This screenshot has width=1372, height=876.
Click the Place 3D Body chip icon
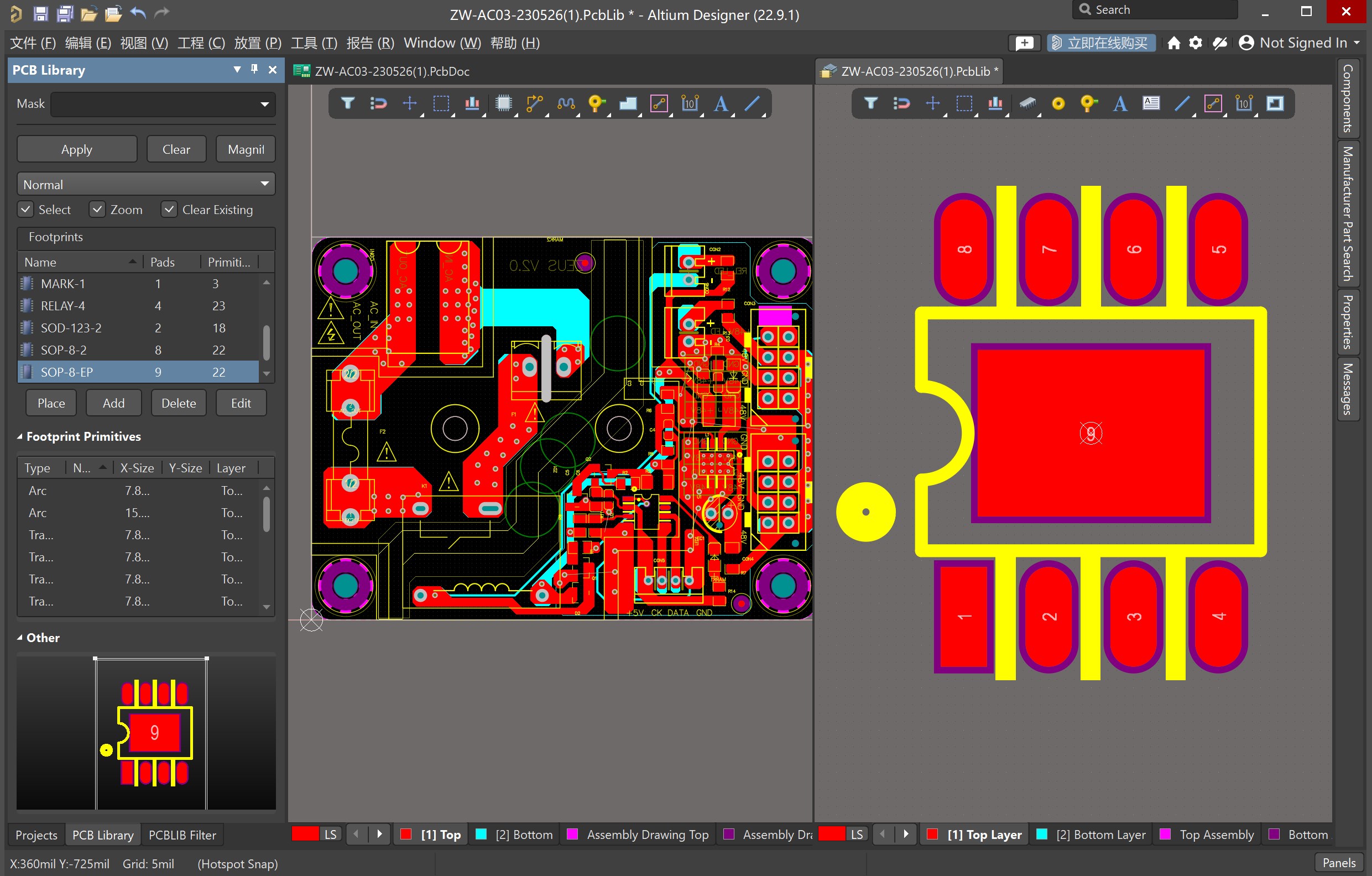coord(1027,103)
